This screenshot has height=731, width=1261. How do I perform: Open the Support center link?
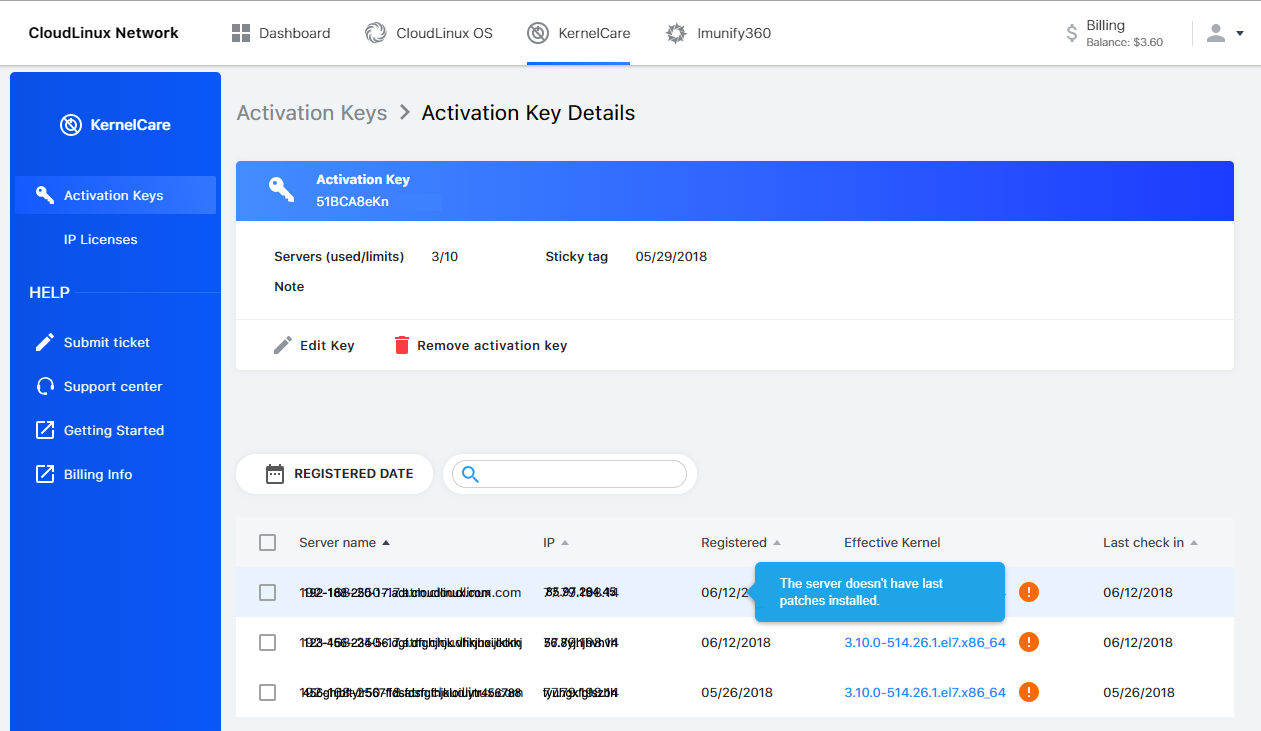tap(113, 386)
